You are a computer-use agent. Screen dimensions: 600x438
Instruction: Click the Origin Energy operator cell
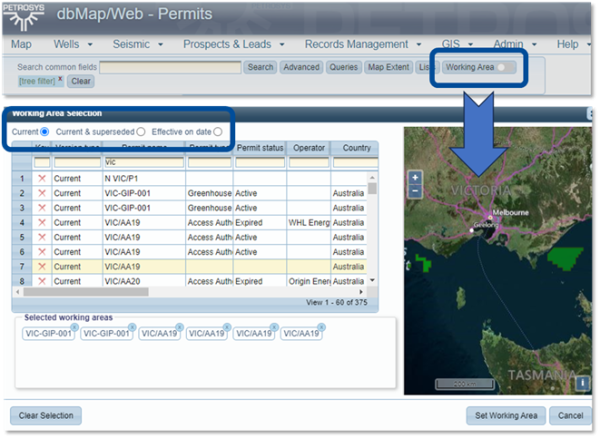(x=309, y=281)
